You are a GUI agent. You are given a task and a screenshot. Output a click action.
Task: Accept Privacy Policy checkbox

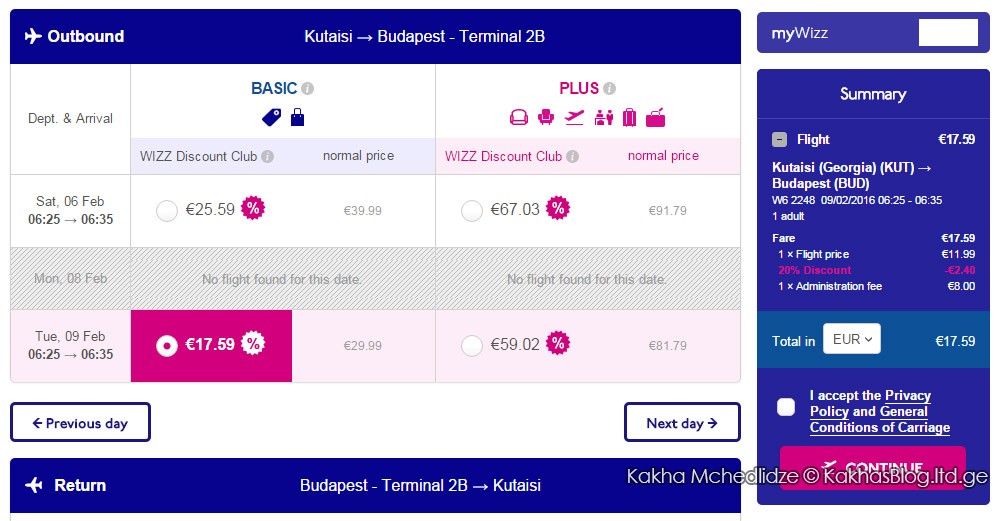[786, 407]
